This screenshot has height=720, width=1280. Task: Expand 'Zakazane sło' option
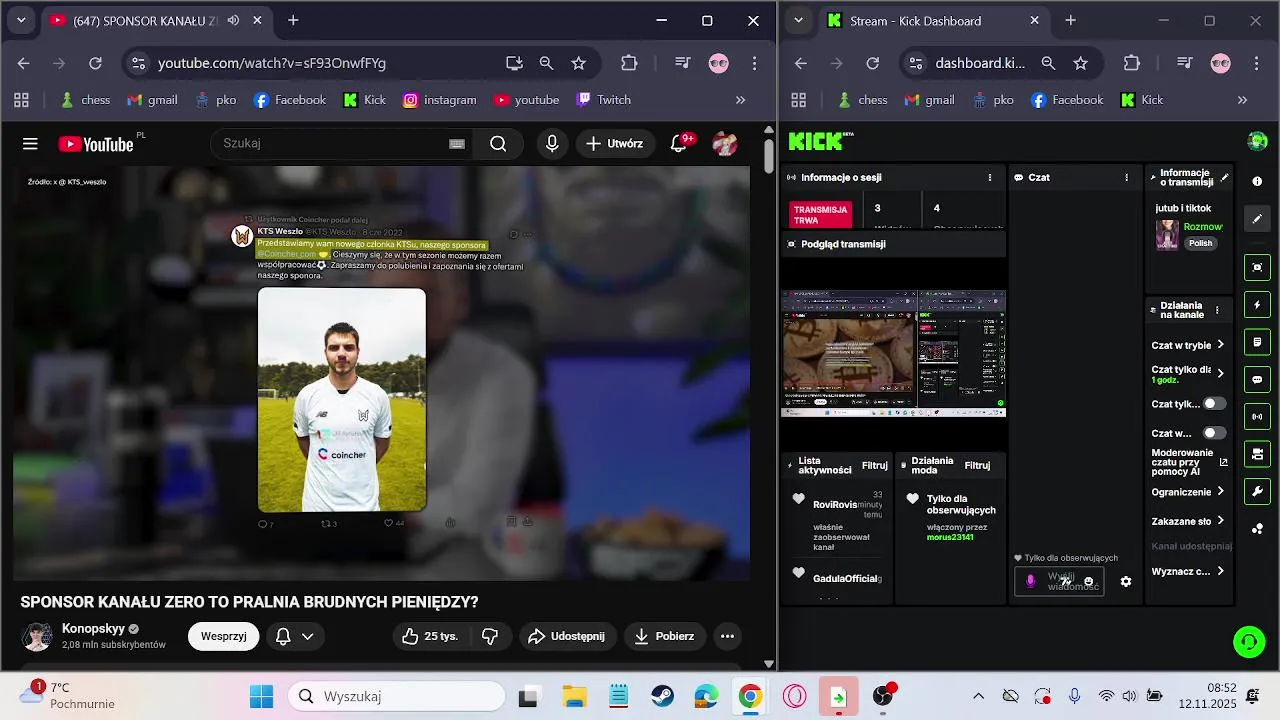[x=1188, y=521]
